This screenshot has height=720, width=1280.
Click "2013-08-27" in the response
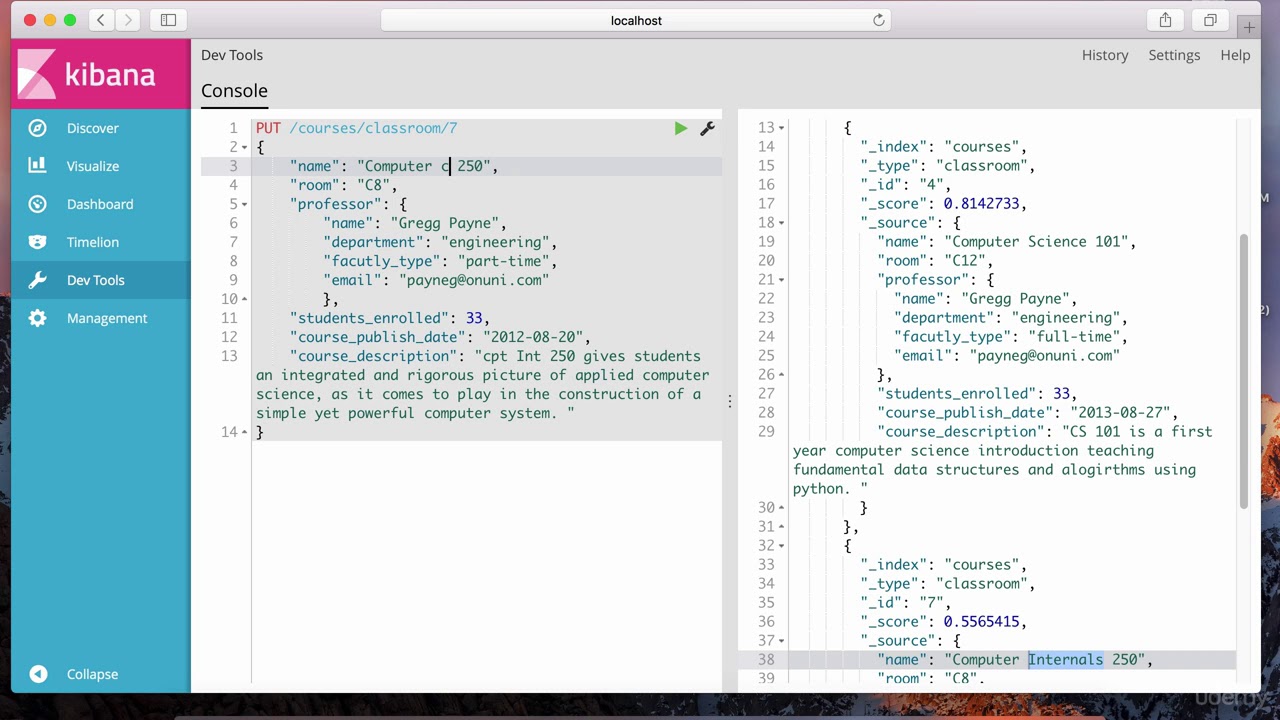(x=1120, y=413)
